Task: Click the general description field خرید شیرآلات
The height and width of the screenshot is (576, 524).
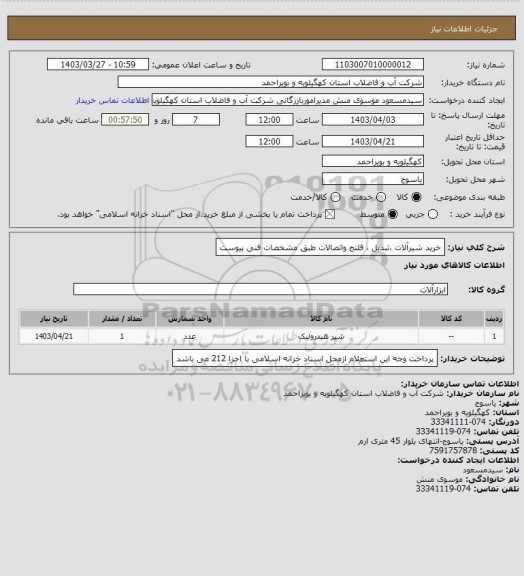Action: tap(330, 248)
